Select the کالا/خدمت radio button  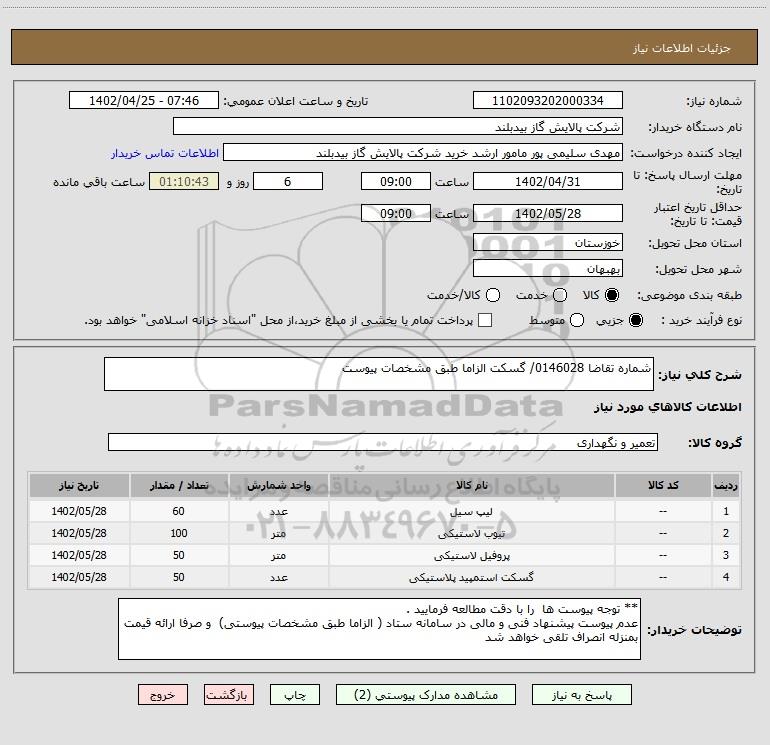tap(493, 295)
